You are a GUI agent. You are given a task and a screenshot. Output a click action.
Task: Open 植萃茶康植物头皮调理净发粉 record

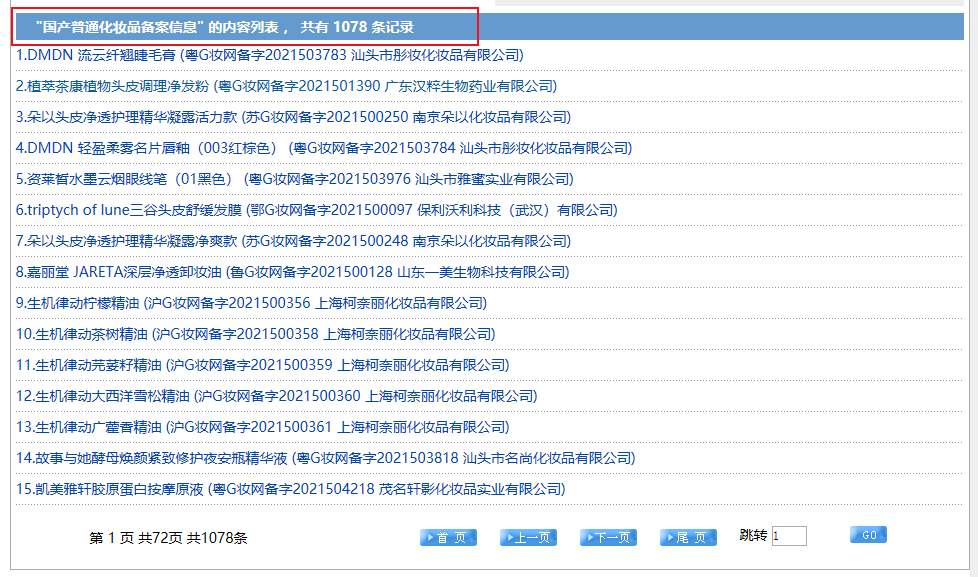(x=286, y=86)
